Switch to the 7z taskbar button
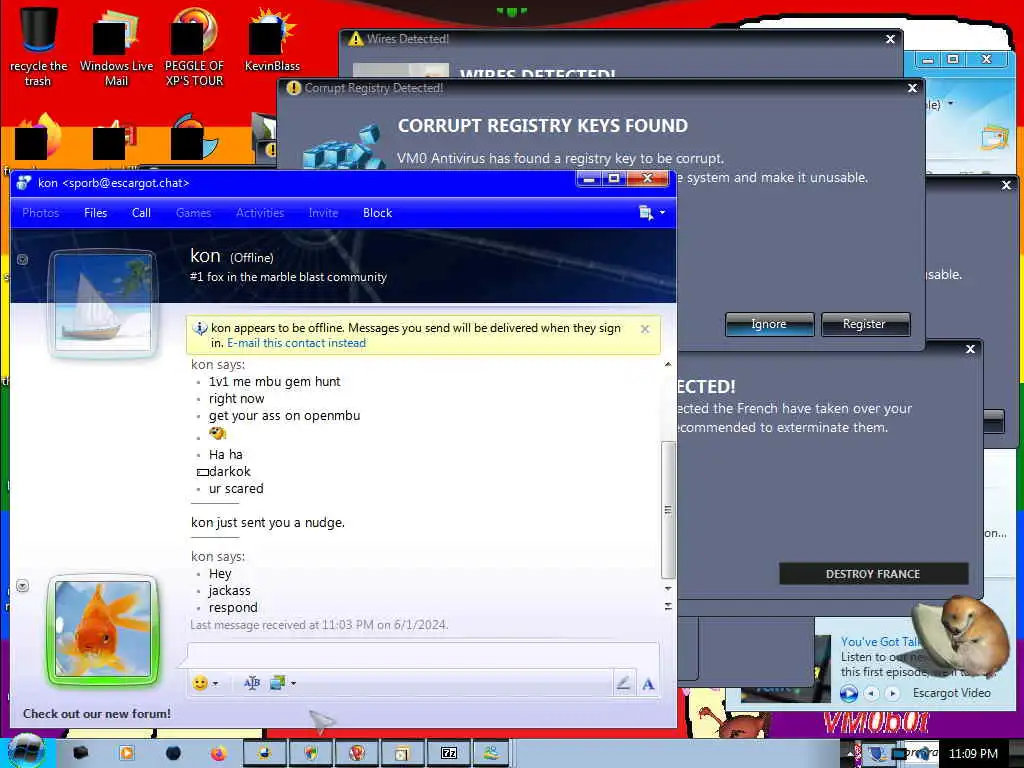1024x768 pixels. [x=449, y=754]
